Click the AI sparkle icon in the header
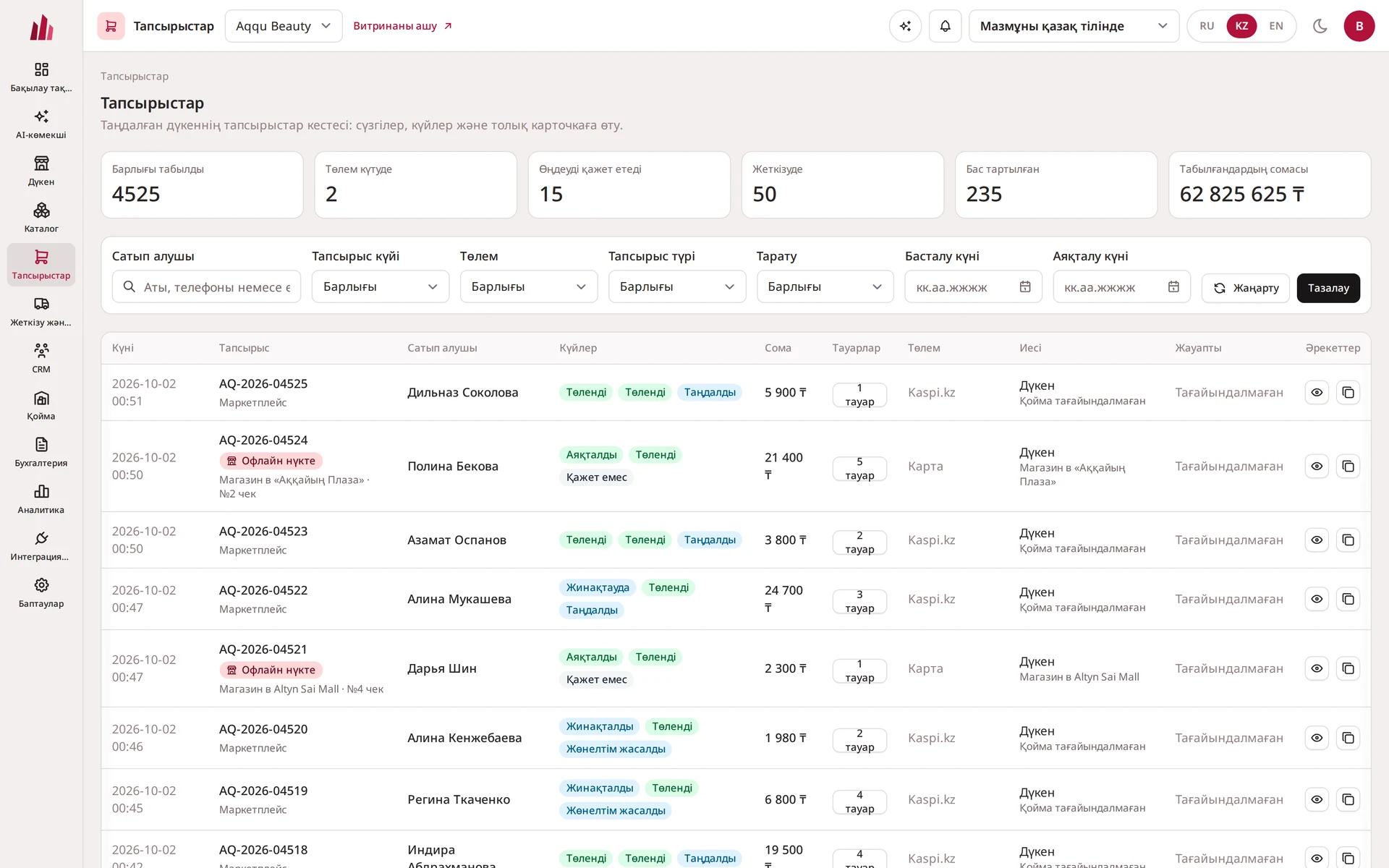Viewport: 1389px width, 868px height. pos(905,26)
